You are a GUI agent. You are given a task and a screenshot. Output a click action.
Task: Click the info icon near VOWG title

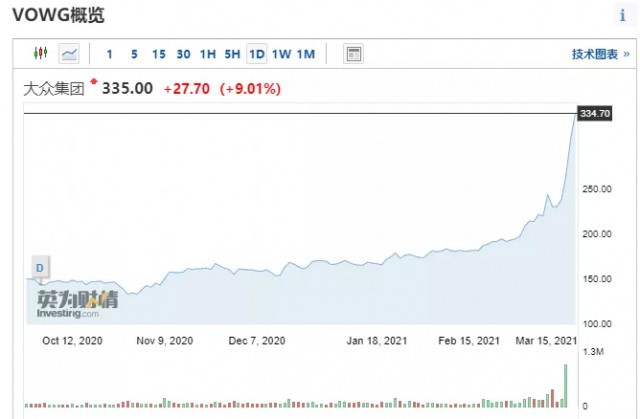coord(623,16)
